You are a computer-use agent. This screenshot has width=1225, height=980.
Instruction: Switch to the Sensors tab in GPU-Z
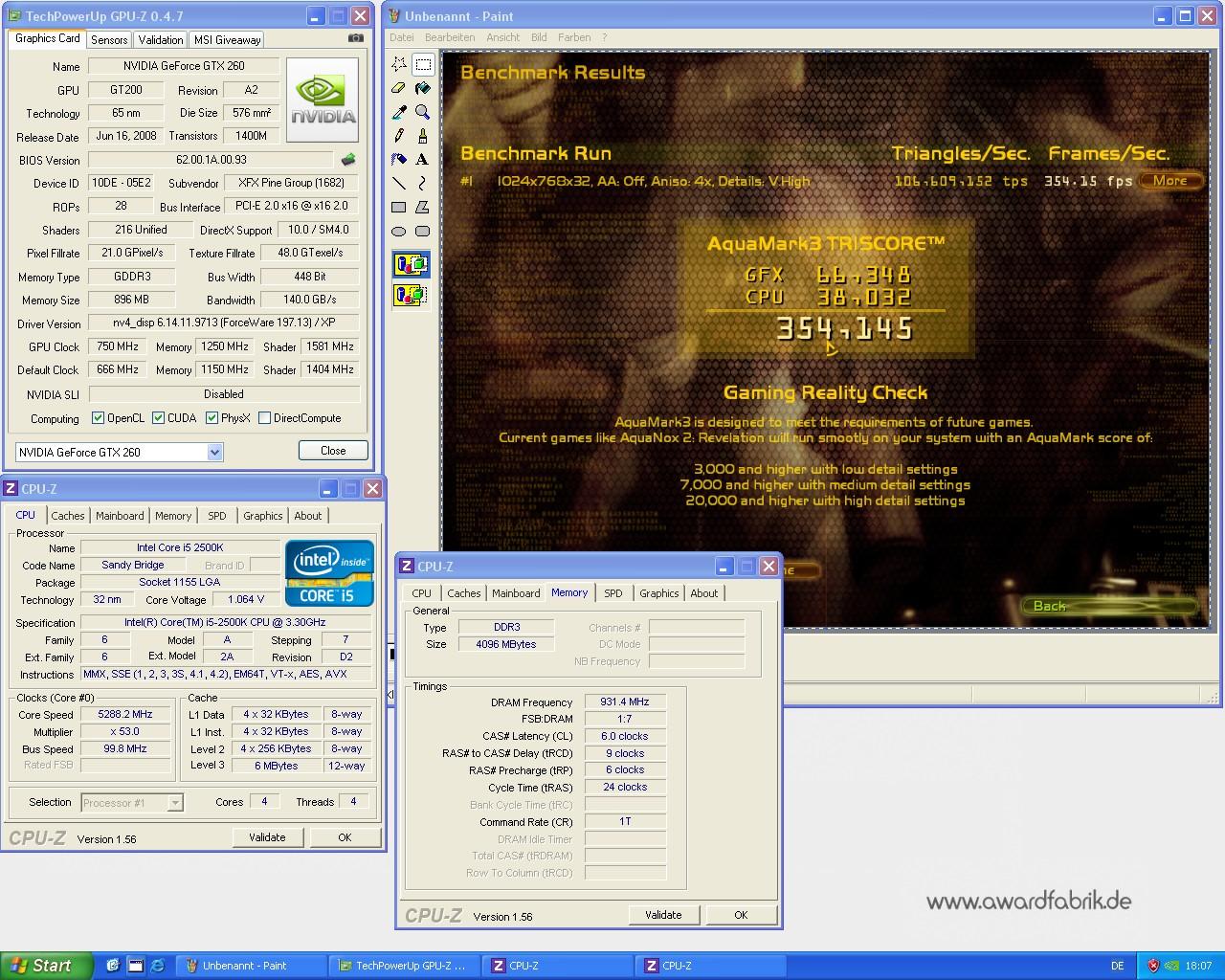coord(109,40)
